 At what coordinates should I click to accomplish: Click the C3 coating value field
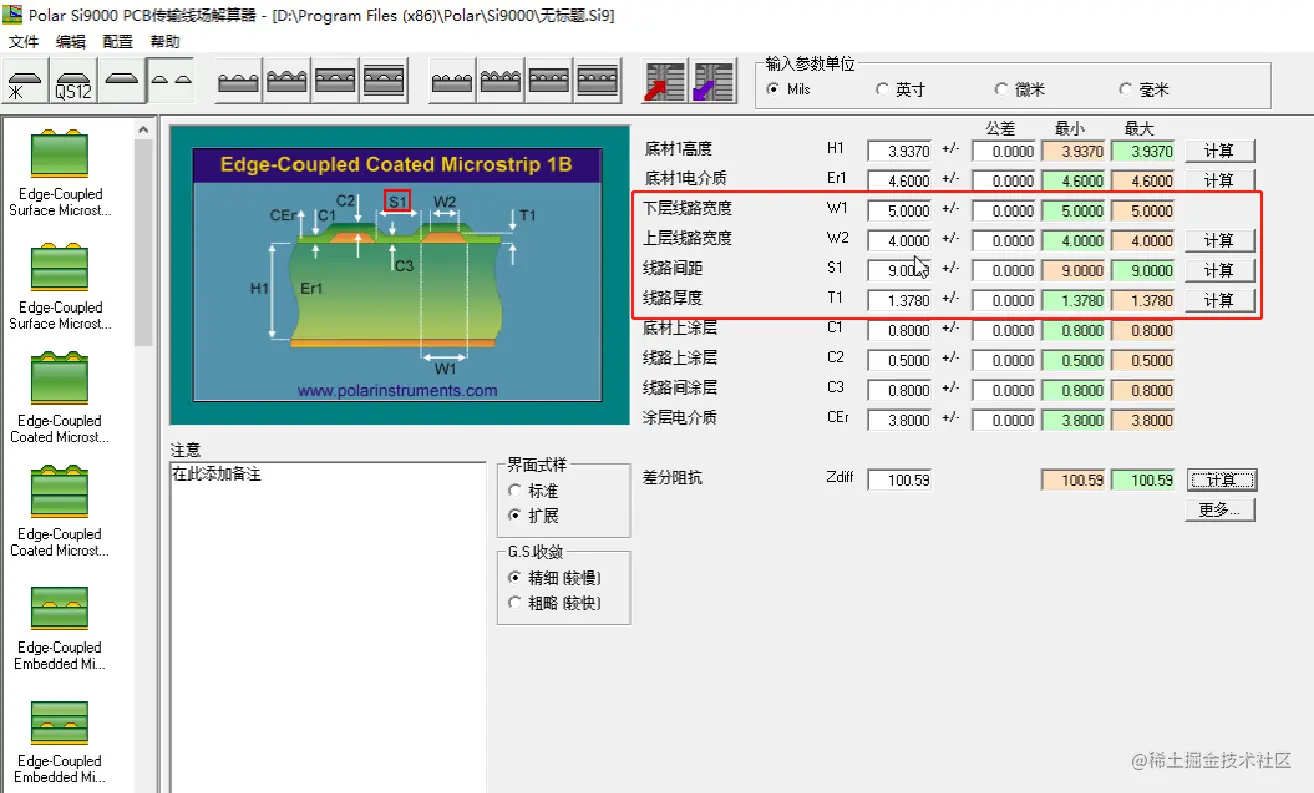pos(899,390)
